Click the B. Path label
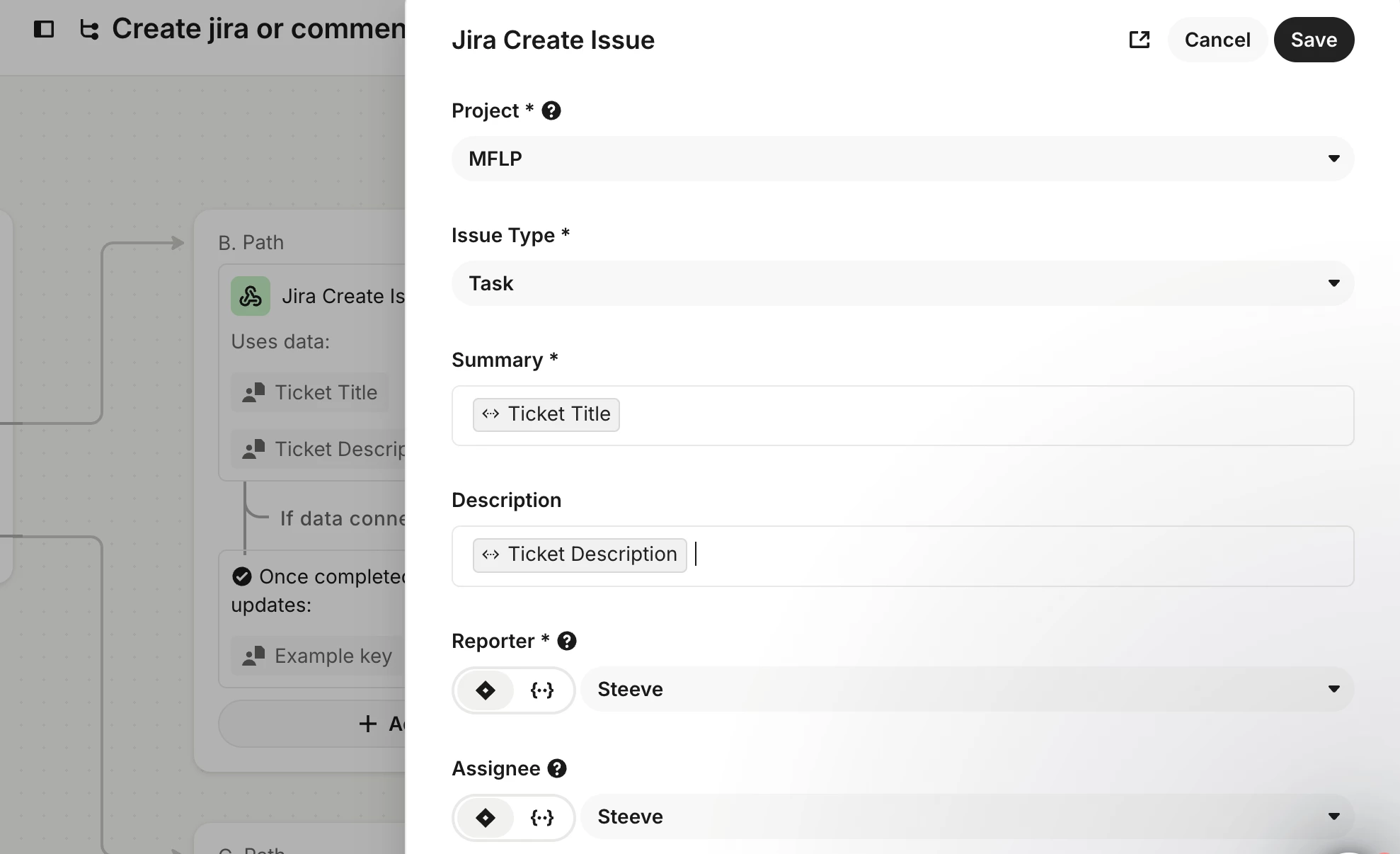This screenshot has width=1400, height=854. click(251, 242)
